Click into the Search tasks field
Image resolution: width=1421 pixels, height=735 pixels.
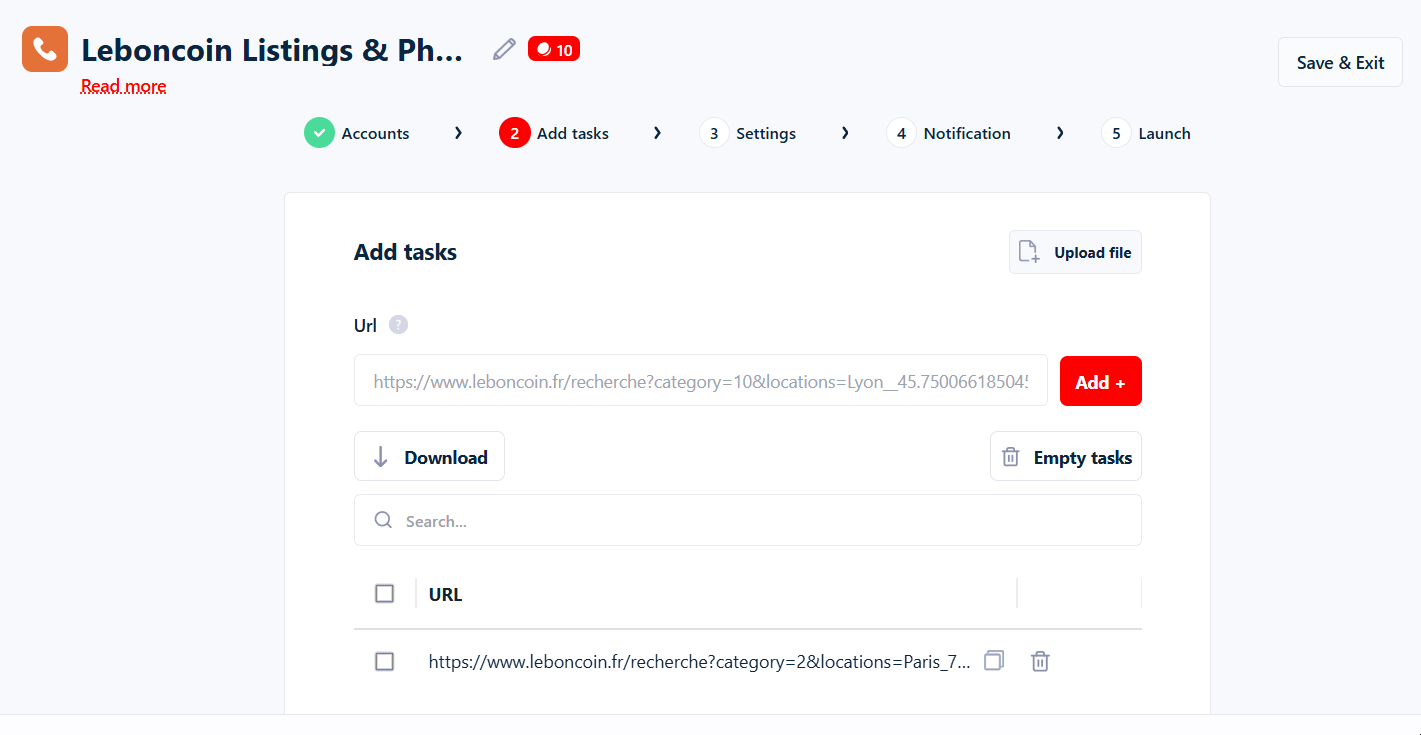[x=748, y=520]
